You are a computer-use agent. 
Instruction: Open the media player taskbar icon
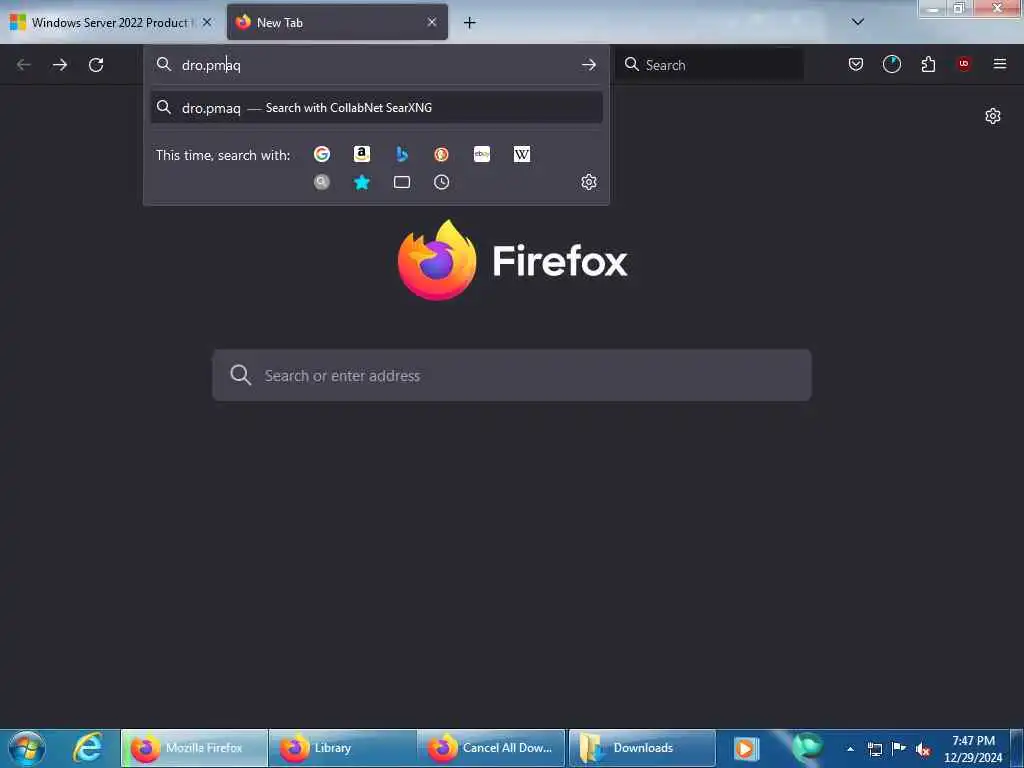pyautogui.click(x=744, y=748)
